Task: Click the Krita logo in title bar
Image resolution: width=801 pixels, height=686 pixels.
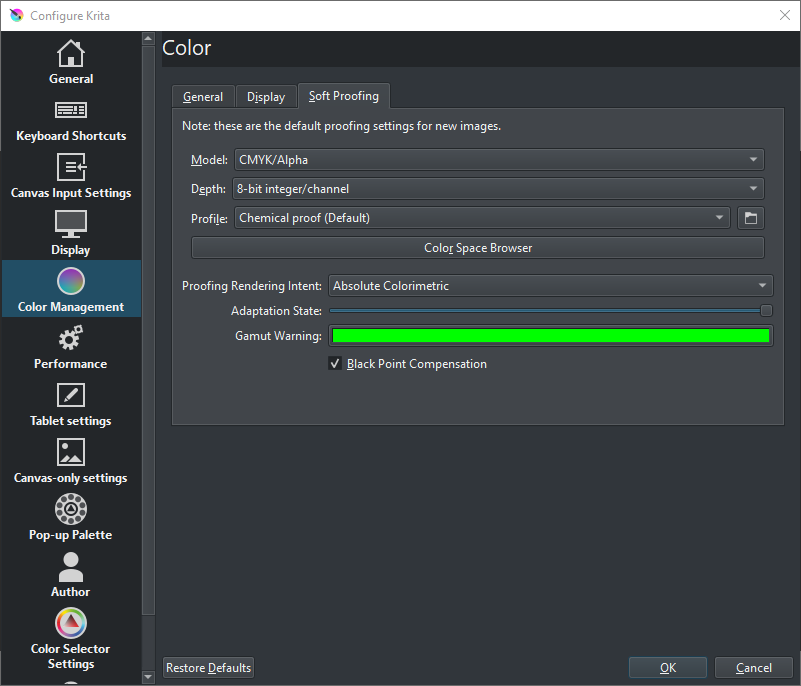Action: pos(16,15)
